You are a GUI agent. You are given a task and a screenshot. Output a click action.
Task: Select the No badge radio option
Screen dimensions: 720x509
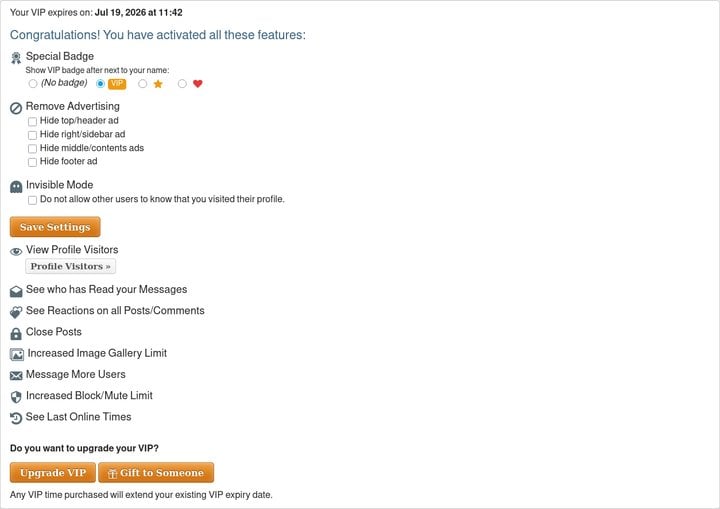[x=33, y=84]
